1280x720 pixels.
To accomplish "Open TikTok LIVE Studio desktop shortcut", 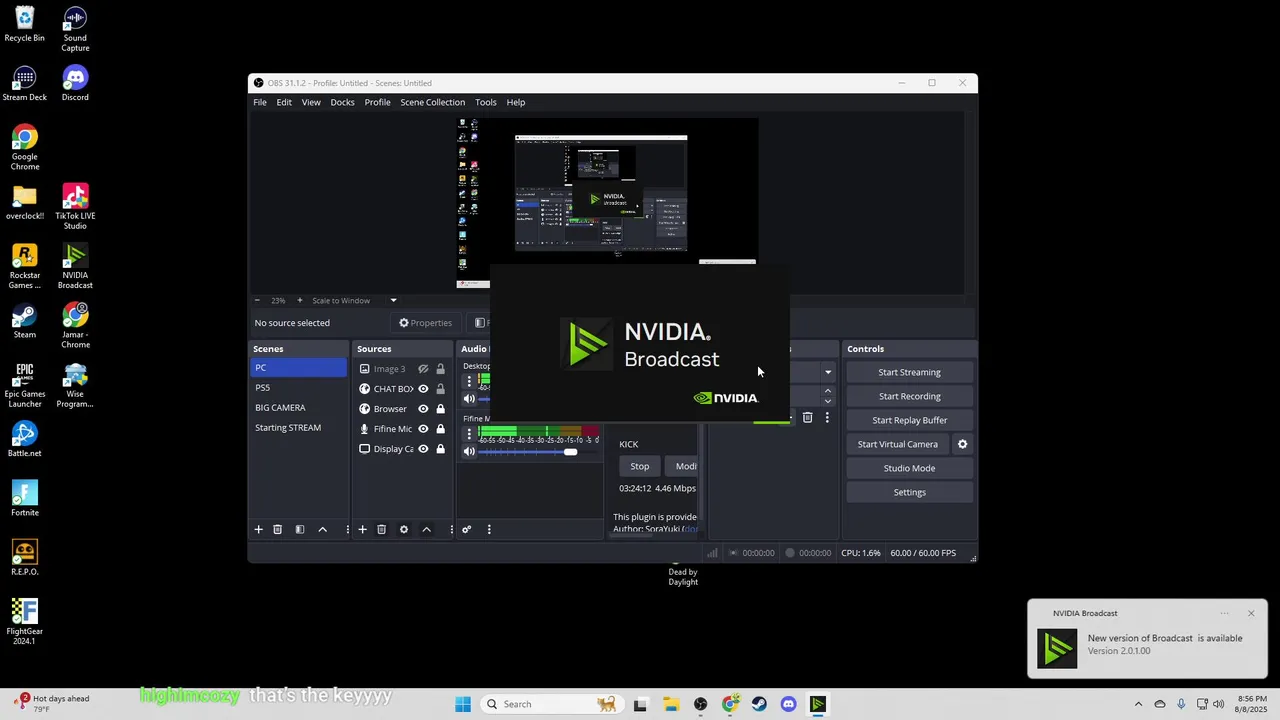I will coord(75,206).
